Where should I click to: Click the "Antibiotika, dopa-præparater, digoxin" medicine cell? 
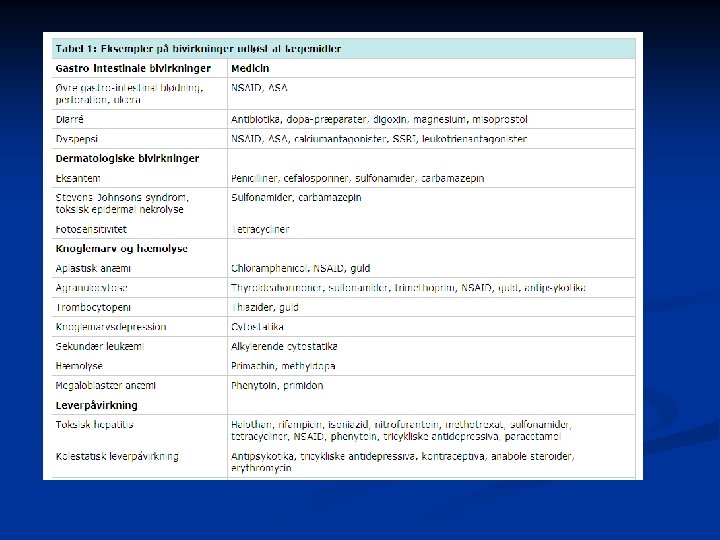(379, 120)
